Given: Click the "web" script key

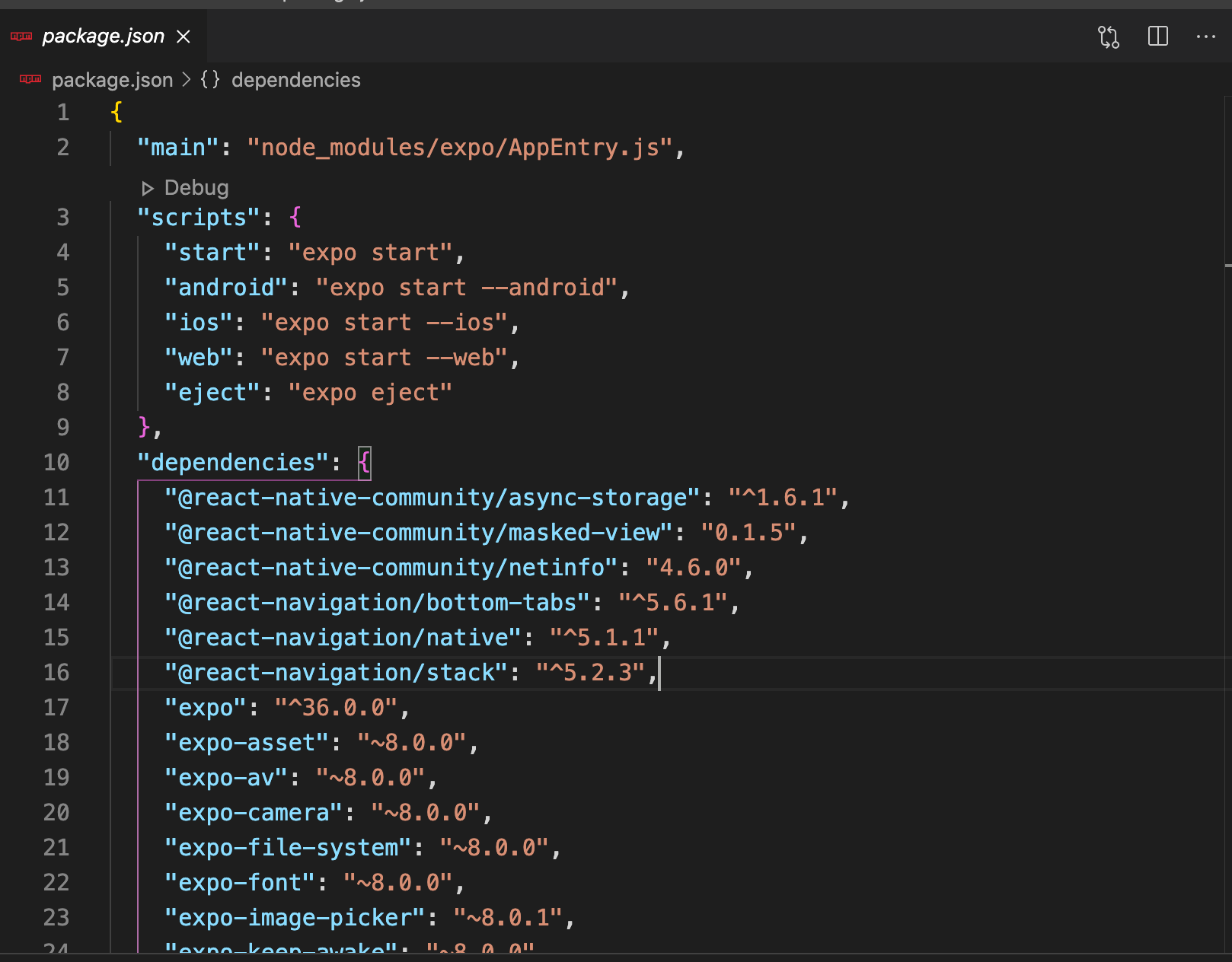Looking at the screenshot, I should [x=199, y=357].
